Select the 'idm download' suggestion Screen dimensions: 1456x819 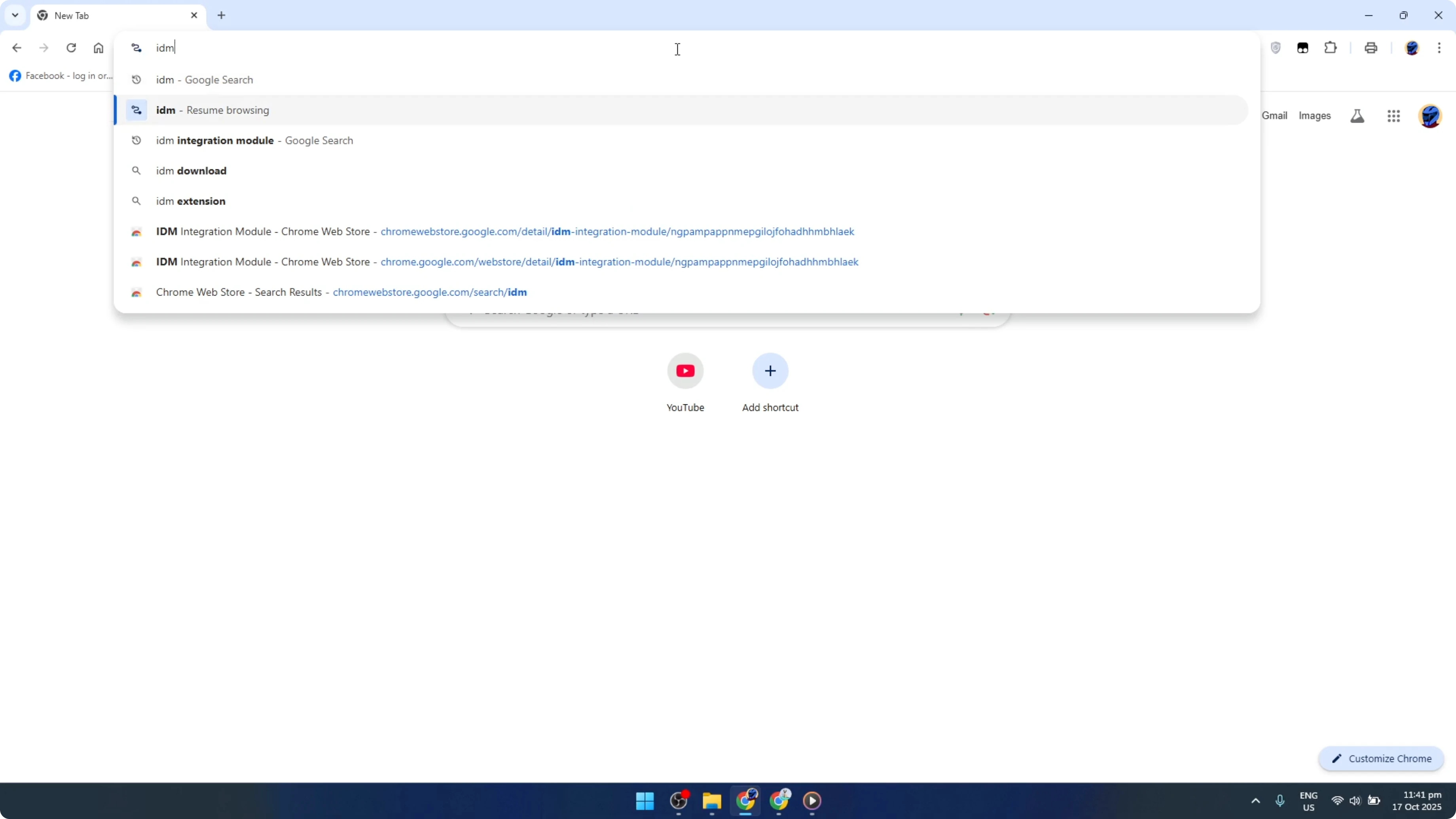click(x=191, y=170)
